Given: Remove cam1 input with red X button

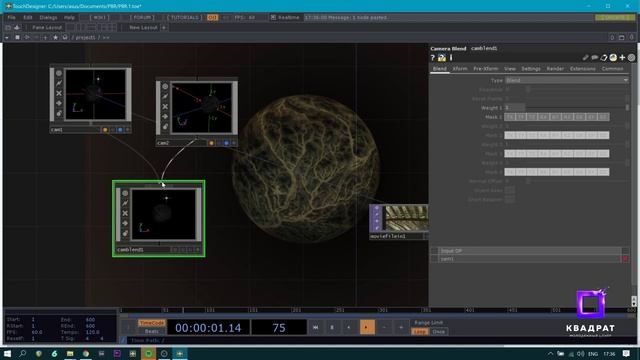Looking at the screenshot, I should 625,259.
